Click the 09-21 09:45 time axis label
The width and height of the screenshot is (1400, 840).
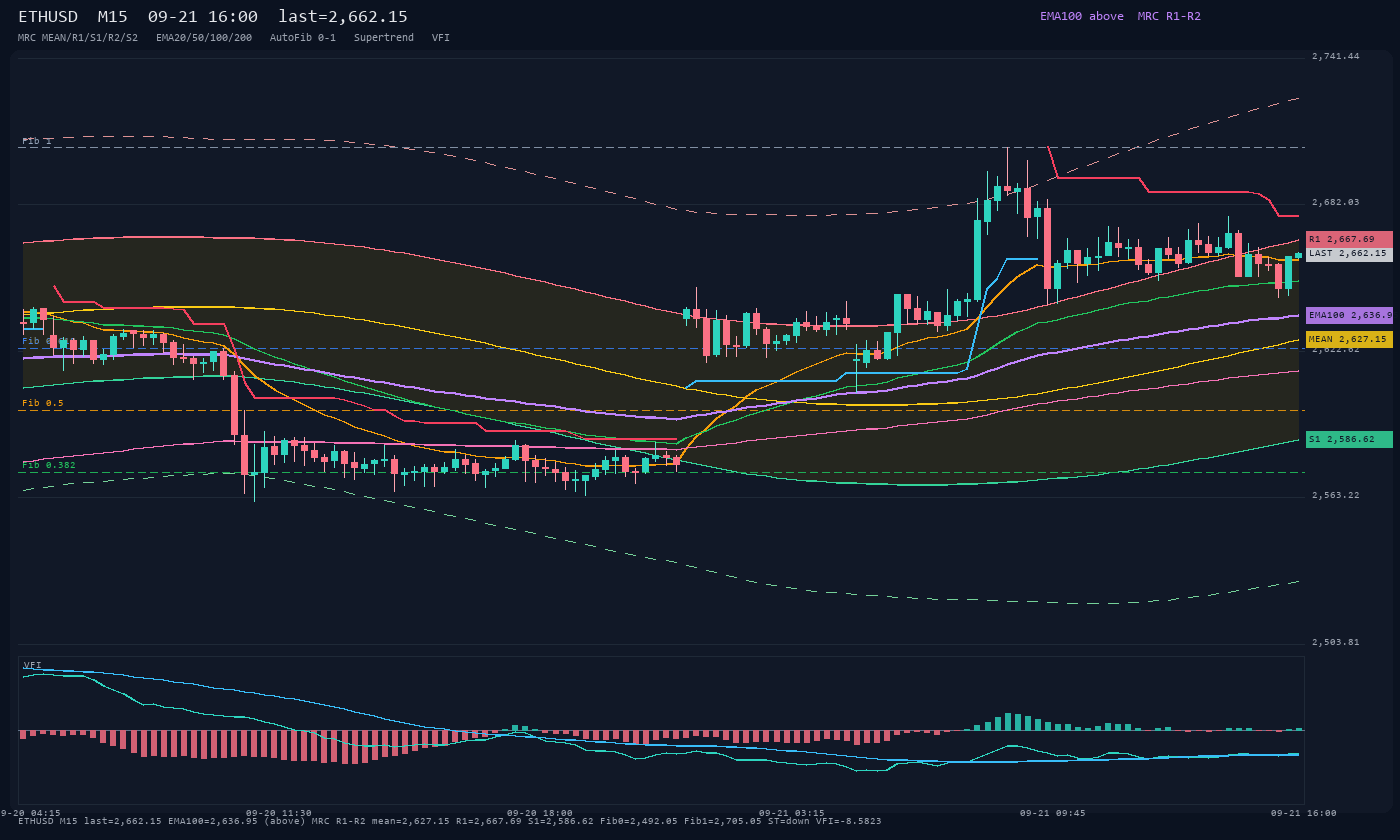tap(1052, 813)
